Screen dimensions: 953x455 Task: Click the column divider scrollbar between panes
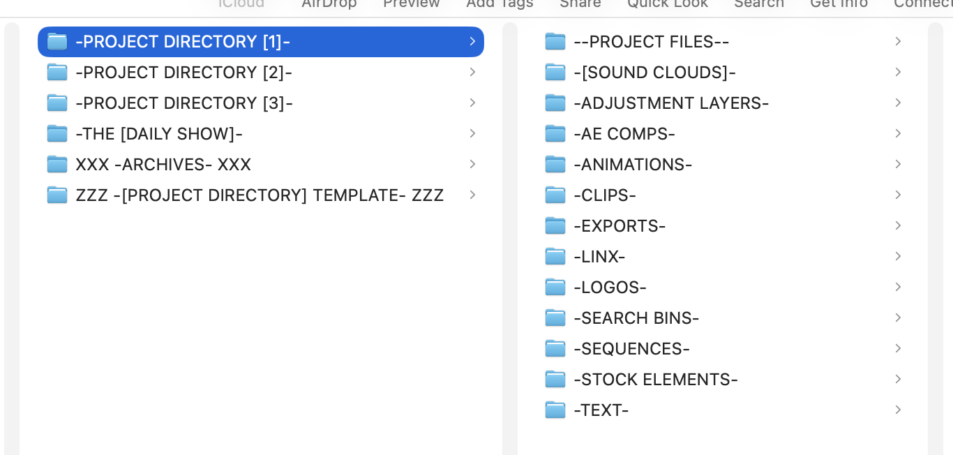510,239
